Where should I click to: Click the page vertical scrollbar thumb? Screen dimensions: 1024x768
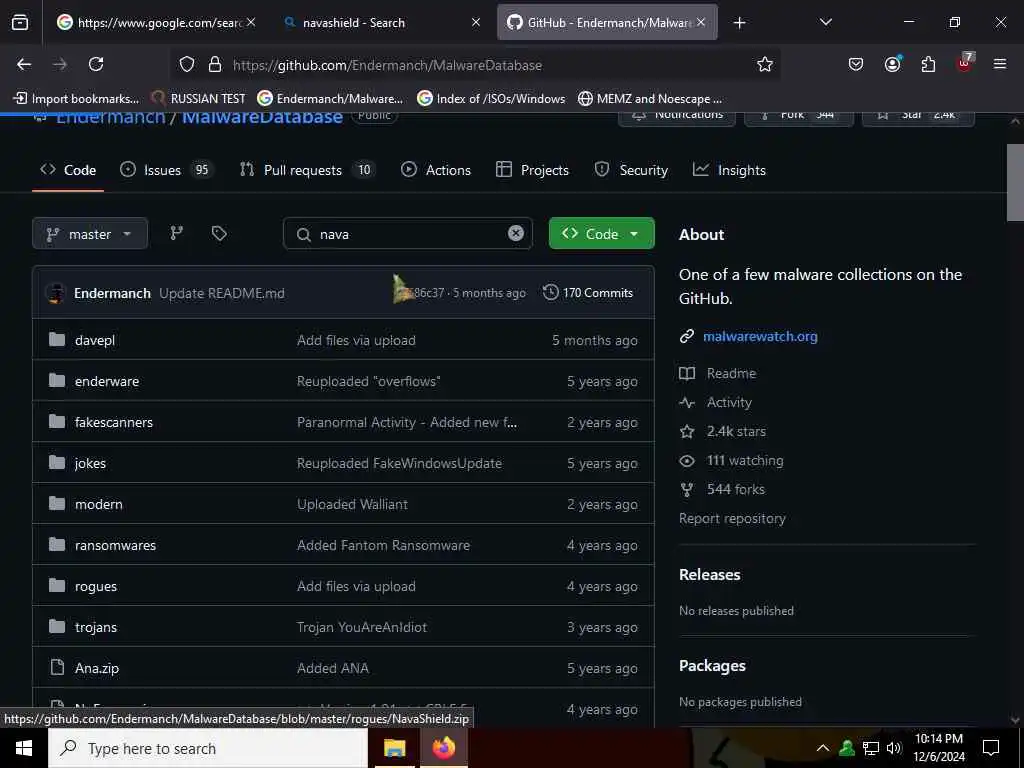point(1015,182)
